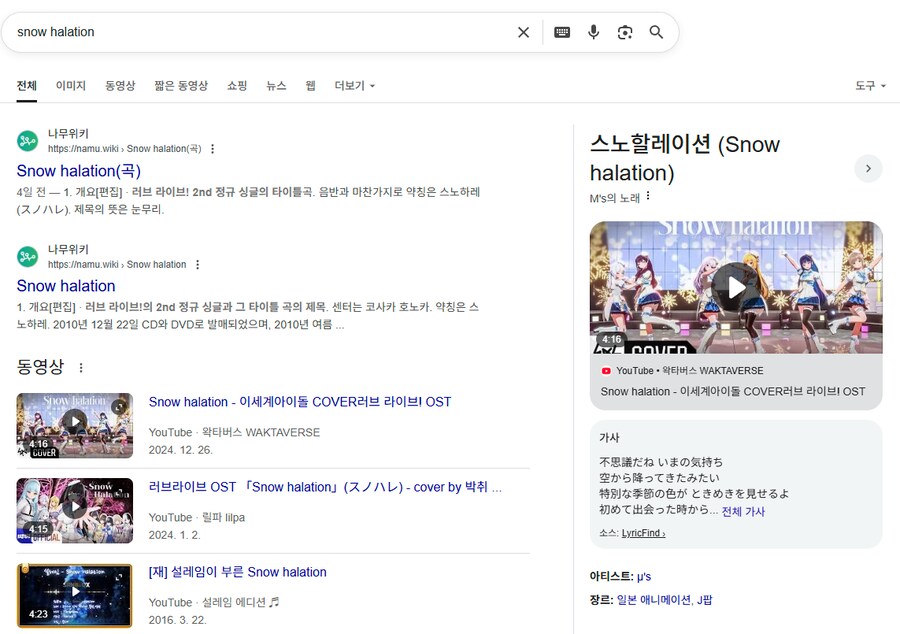Submit search with the magnifying glass icon

pos(656,32)
